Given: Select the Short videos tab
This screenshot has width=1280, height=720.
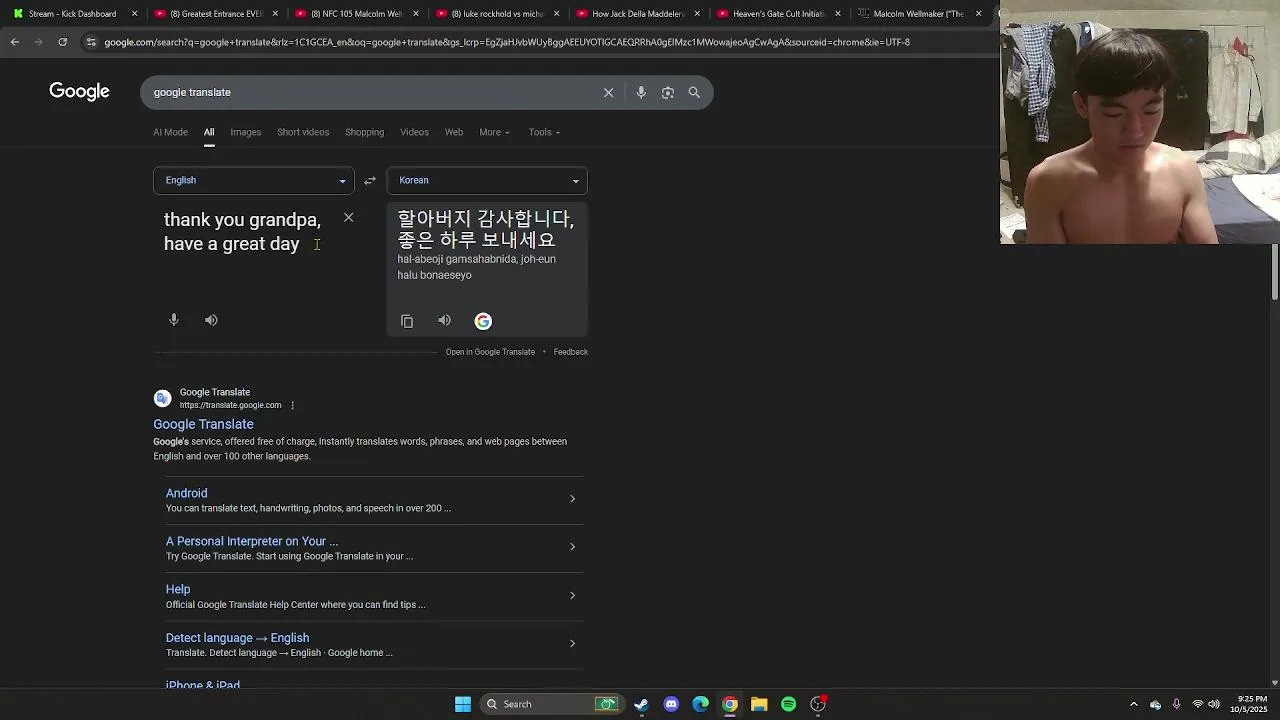Looking at the screenshot, I should tap(303, 132).
